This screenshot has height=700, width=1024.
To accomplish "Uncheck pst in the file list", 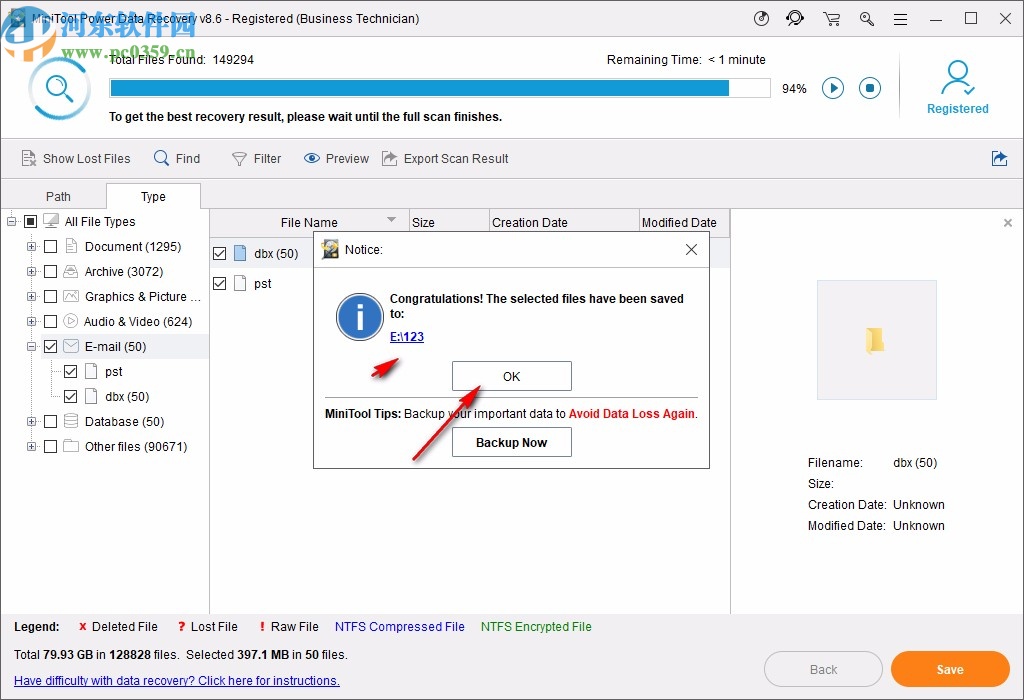I will click(219, 283).
